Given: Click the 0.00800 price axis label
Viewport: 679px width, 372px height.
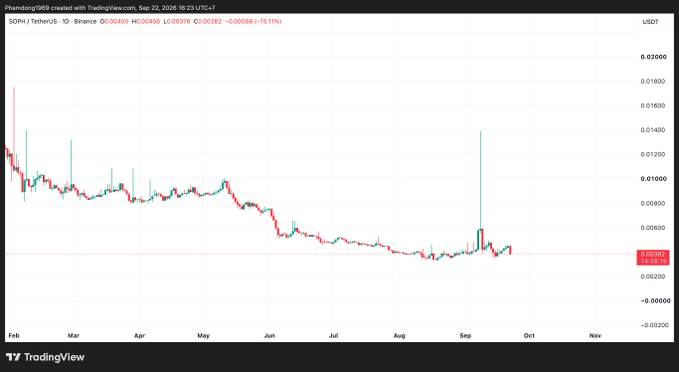Looking at the screenshot, I should tap(653, 203).
